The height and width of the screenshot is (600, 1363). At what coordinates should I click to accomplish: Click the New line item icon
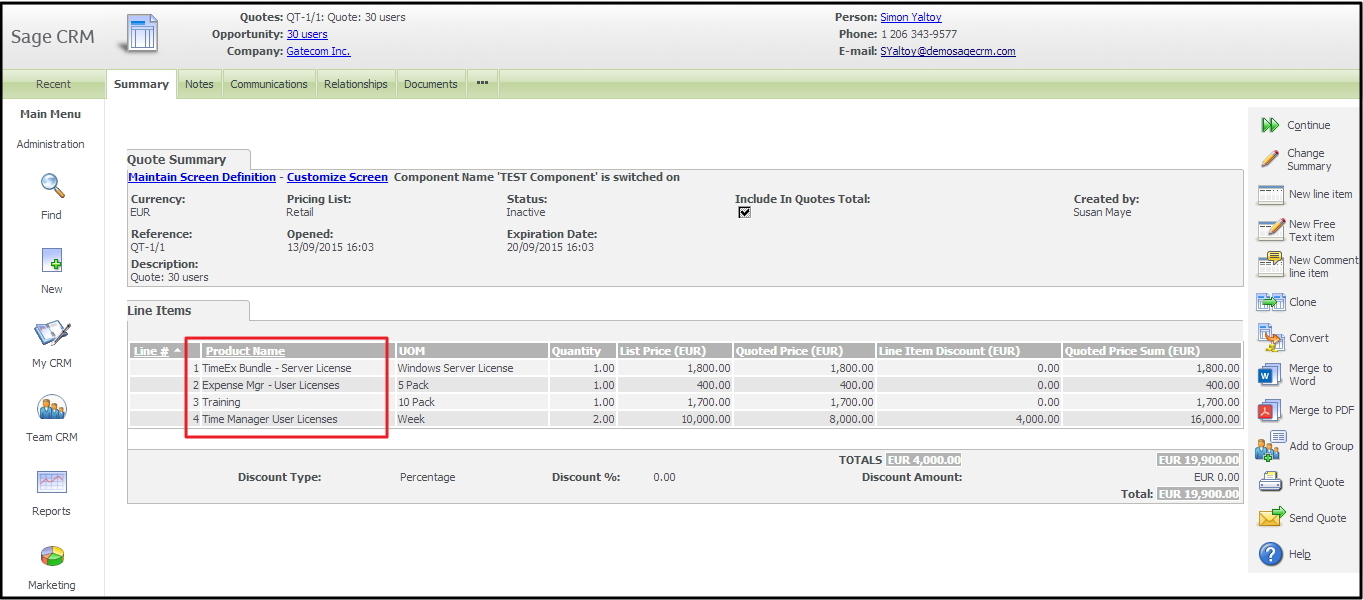(x=1270, y=195)
